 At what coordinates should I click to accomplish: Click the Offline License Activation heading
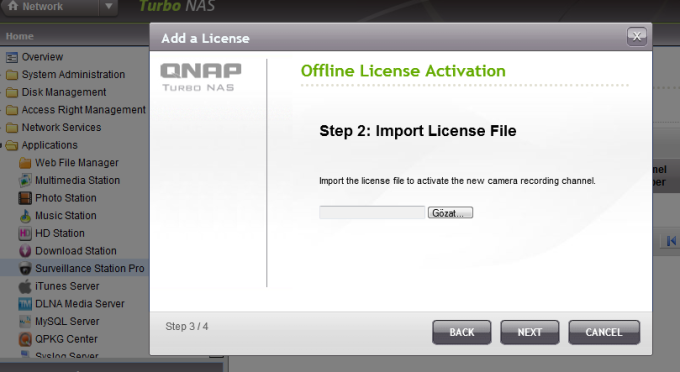tap(403, 71)
